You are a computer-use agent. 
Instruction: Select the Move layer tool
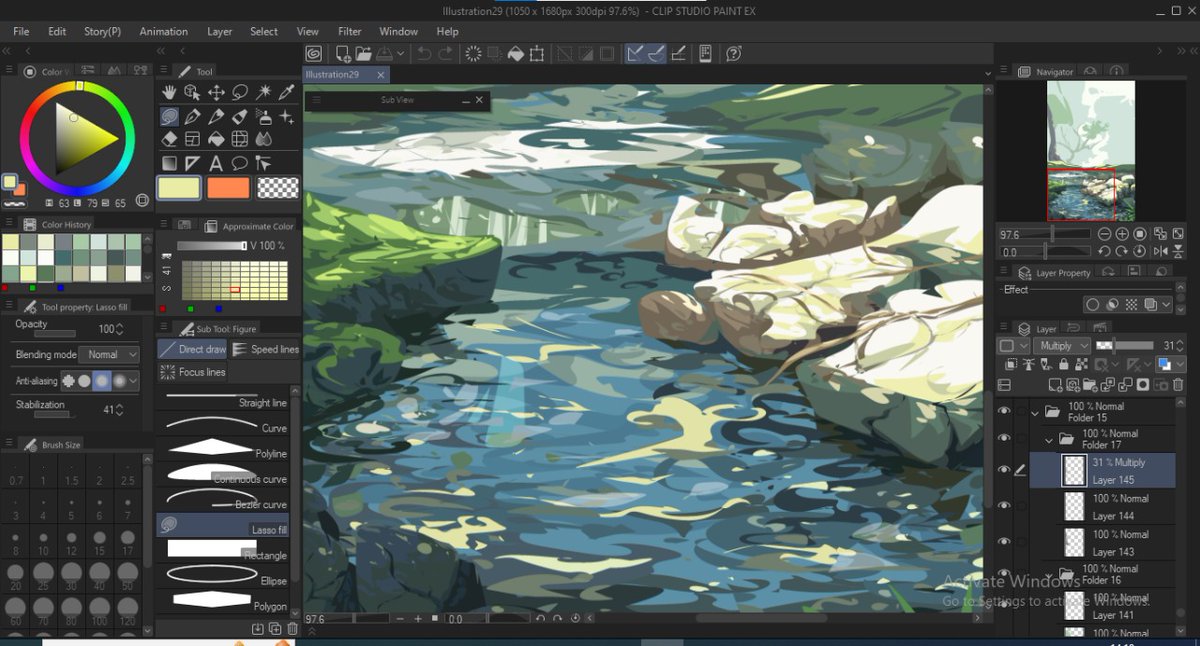click(x=216, y=93)
